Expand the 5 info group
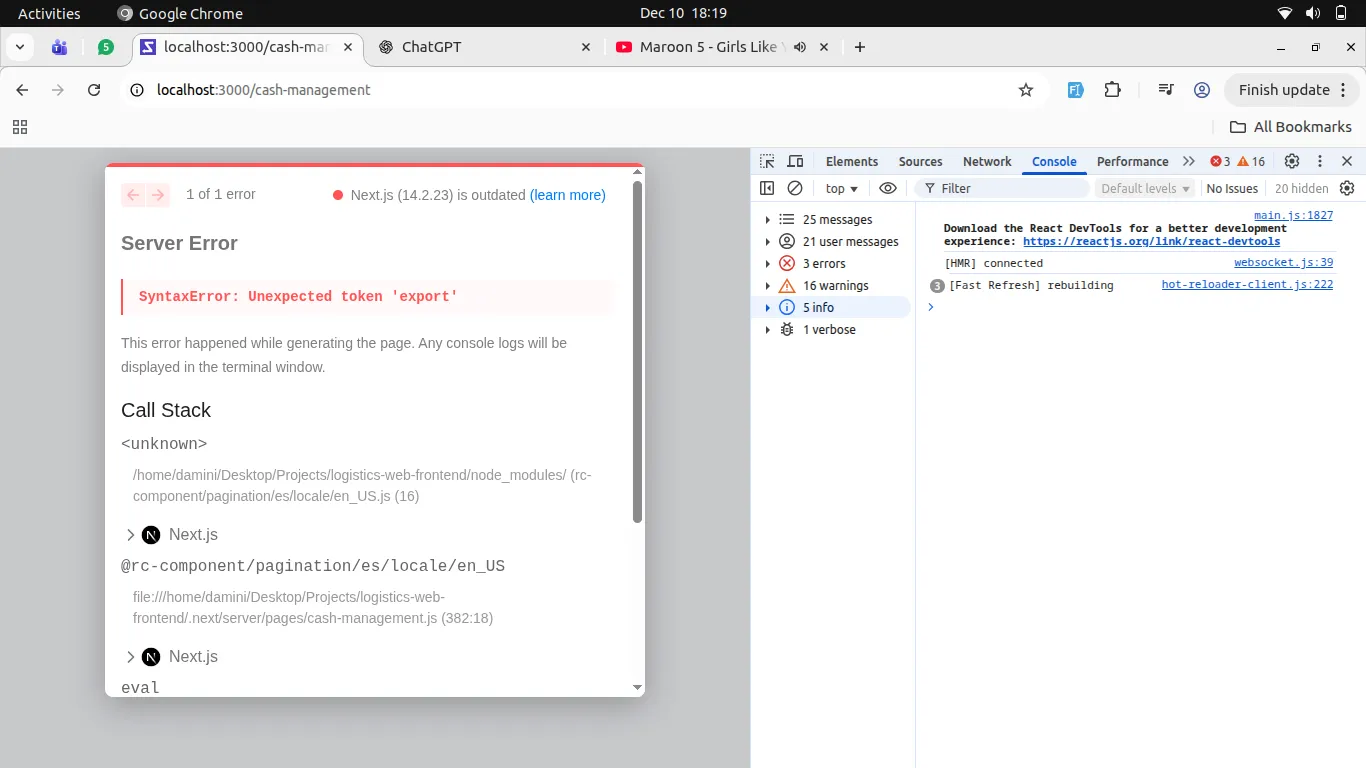1366x768 pixels. click(767, 308)
